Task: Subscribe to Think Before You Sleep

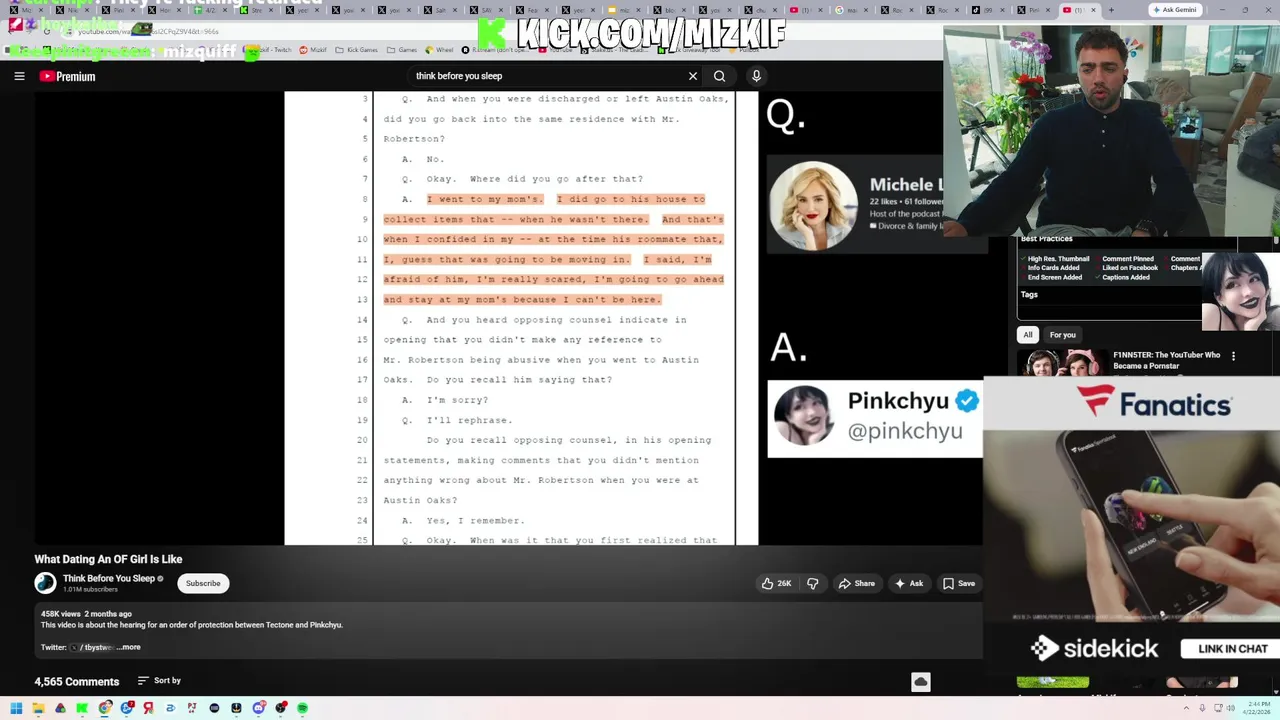Action: 203,583
